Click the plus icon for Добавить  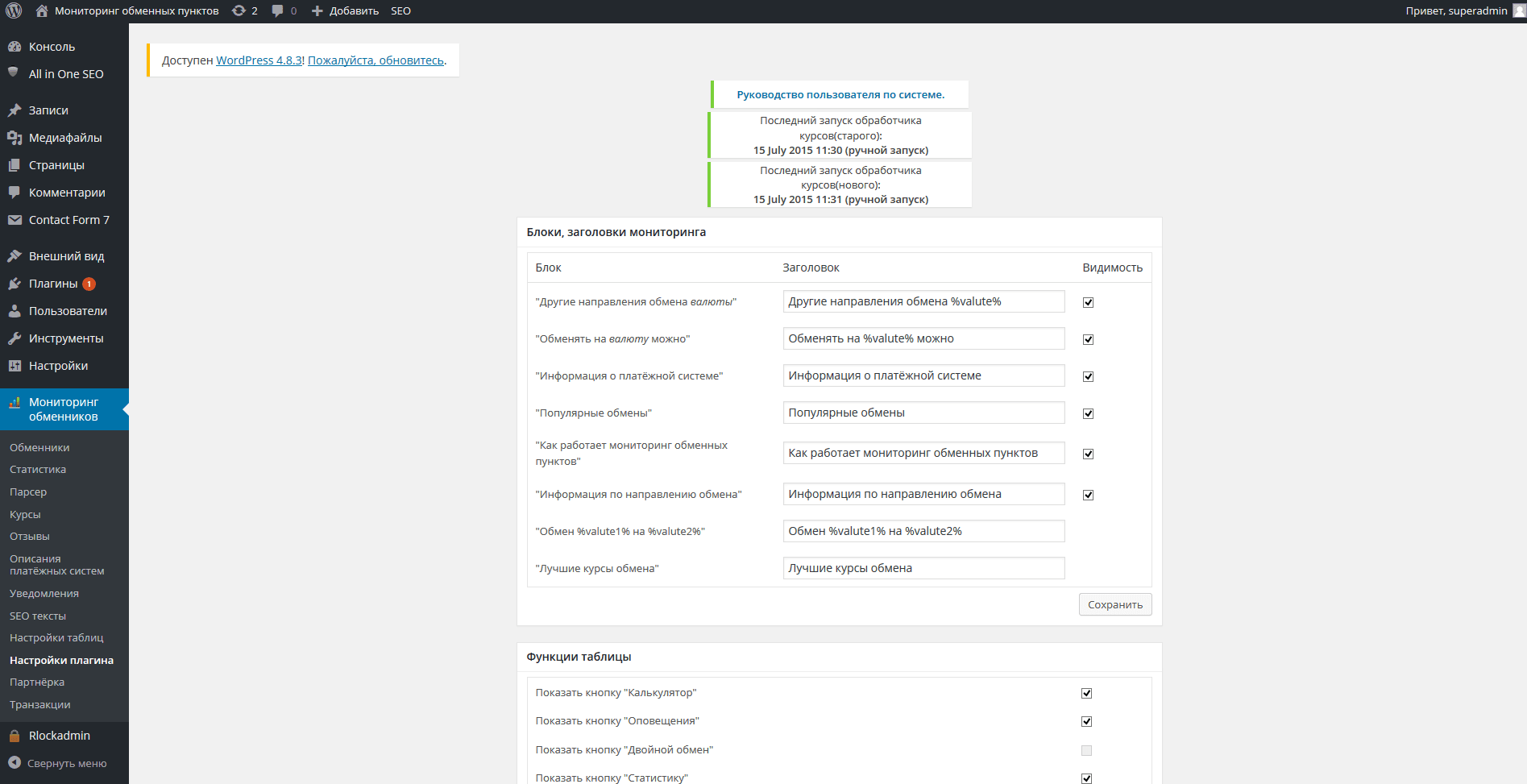pyautogui.click(x=317, y=10)
